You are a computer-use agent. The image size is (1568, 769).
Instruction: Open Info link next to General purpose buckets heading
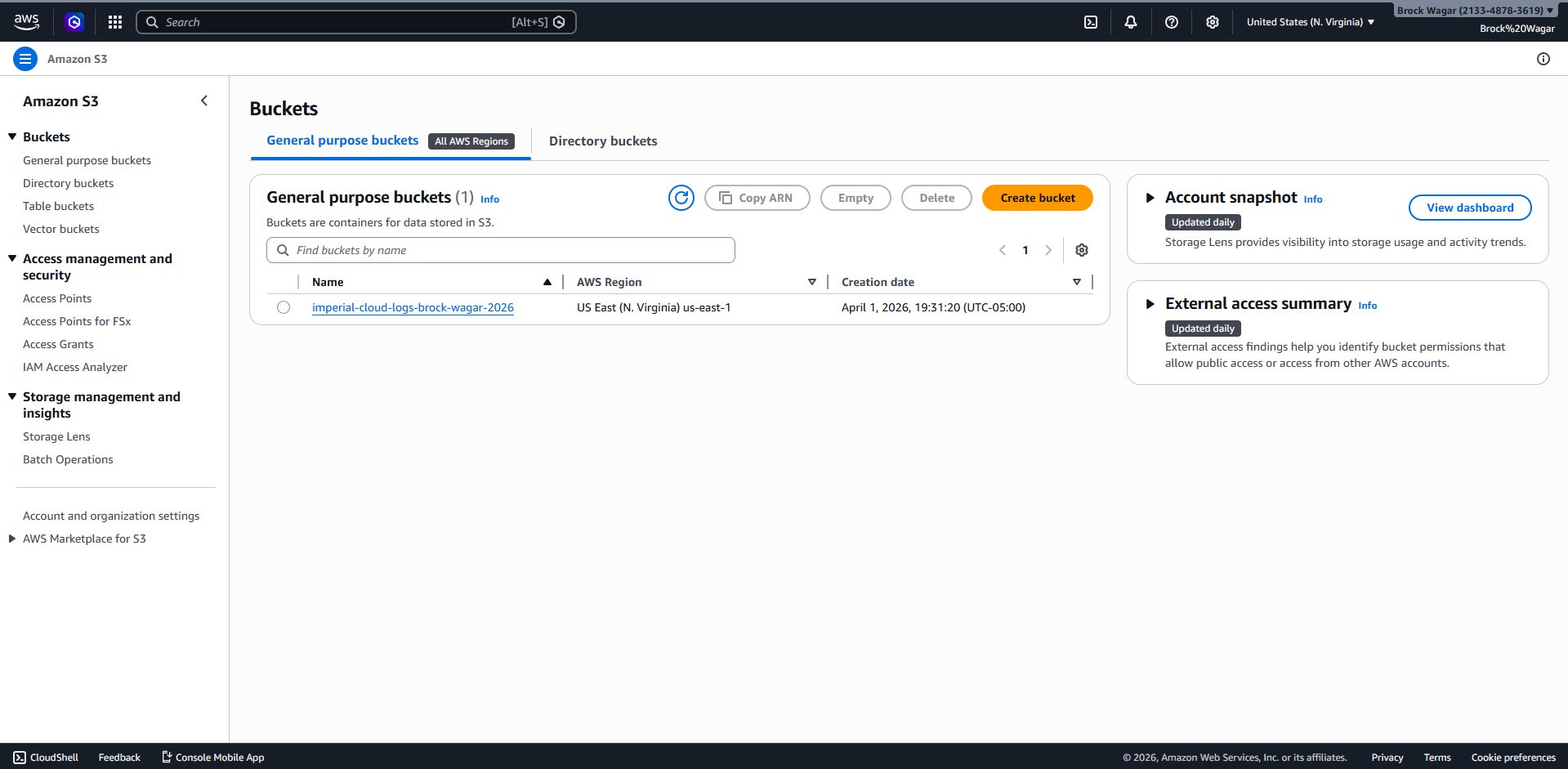pyautogui.click(x=489, y=199)
